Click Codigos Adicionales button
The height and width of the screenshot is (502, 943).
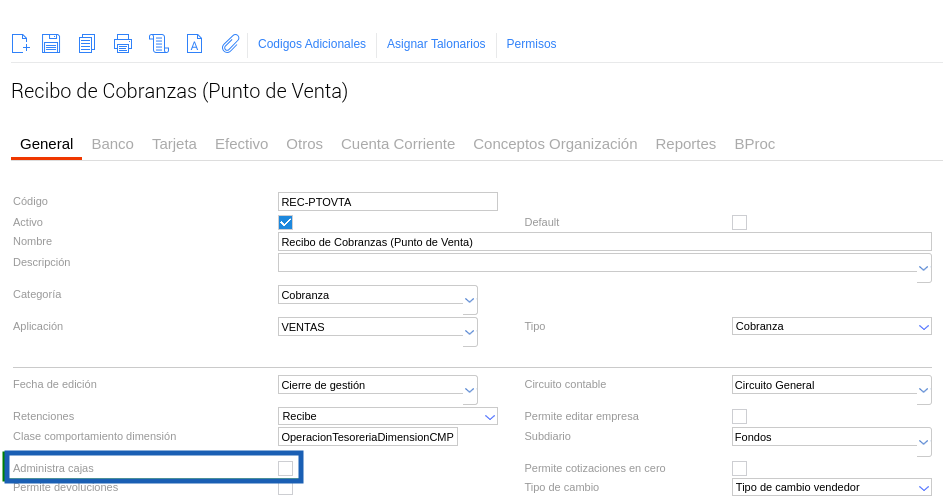tap(312, 44)
